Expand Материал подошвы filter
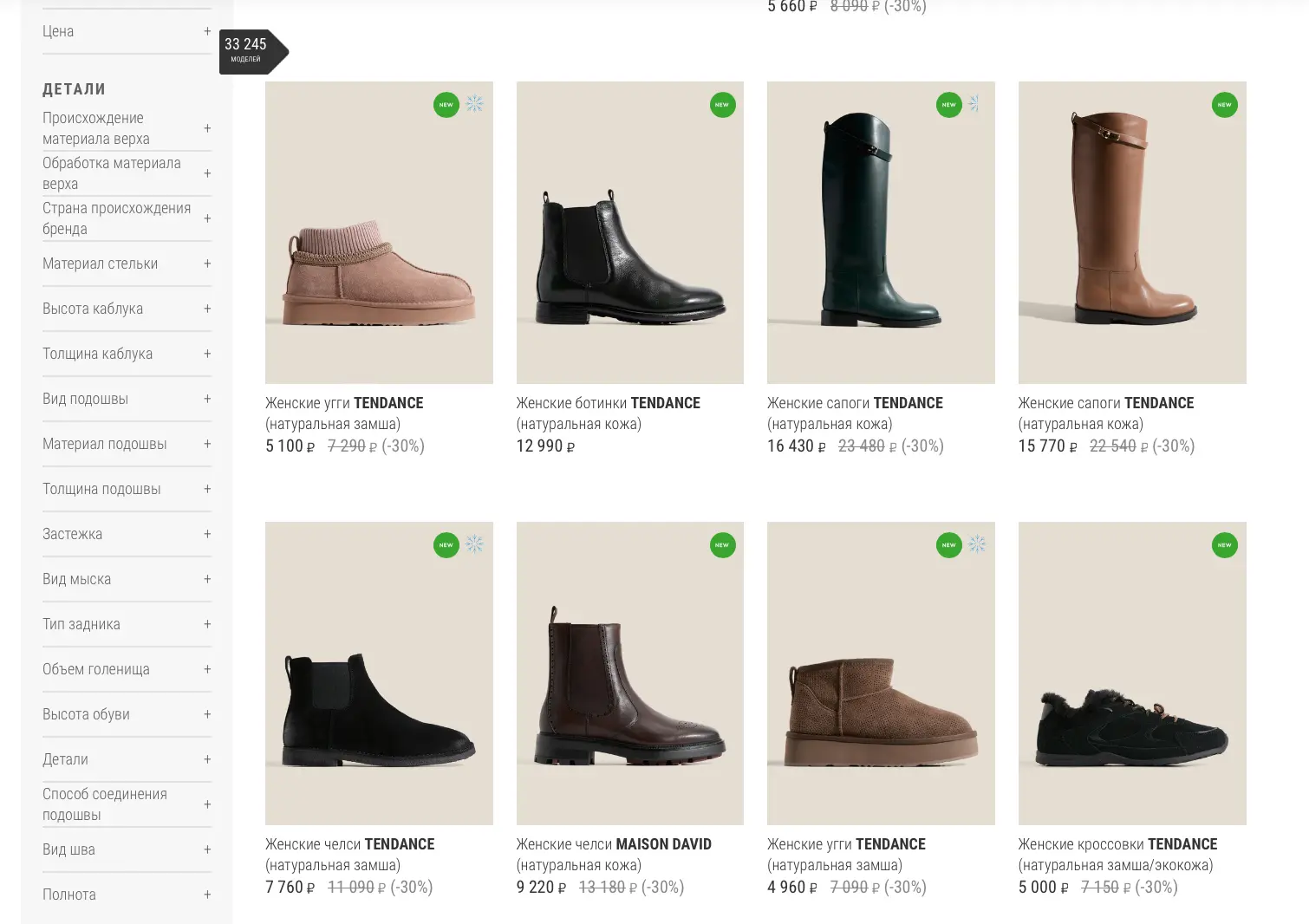Screen dimensions: 1309x924 coord(207,444)
